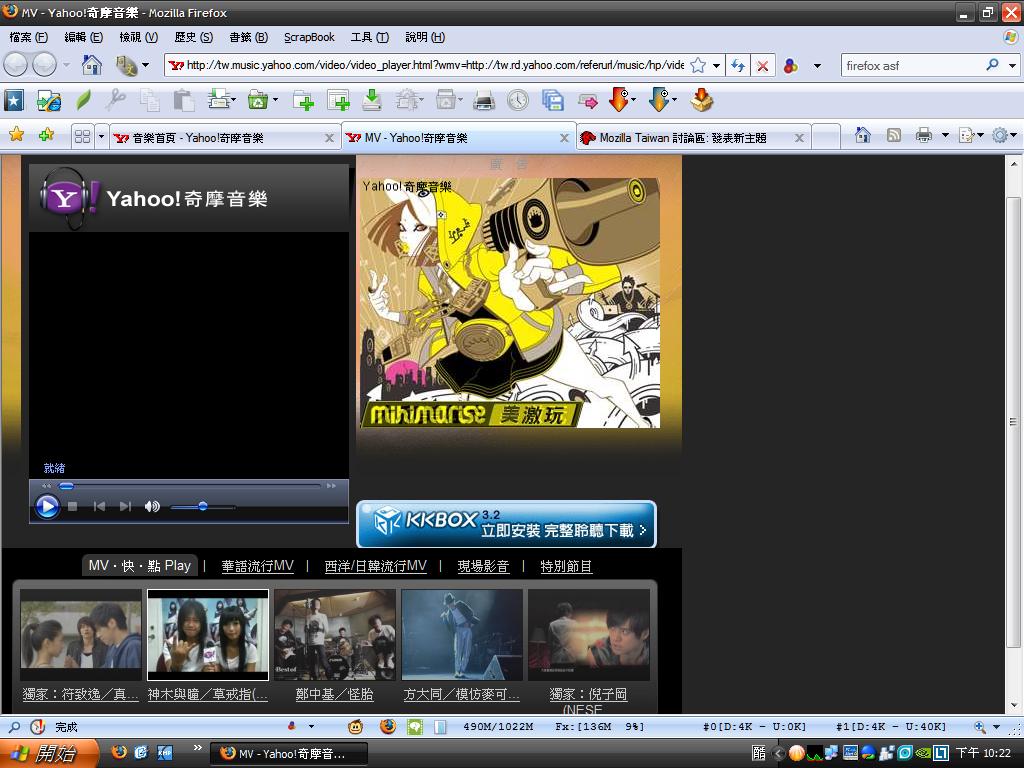Click the IE view icon in toolbar
Viewport: 1024px width, 768px height.
[x=49, y=101]
